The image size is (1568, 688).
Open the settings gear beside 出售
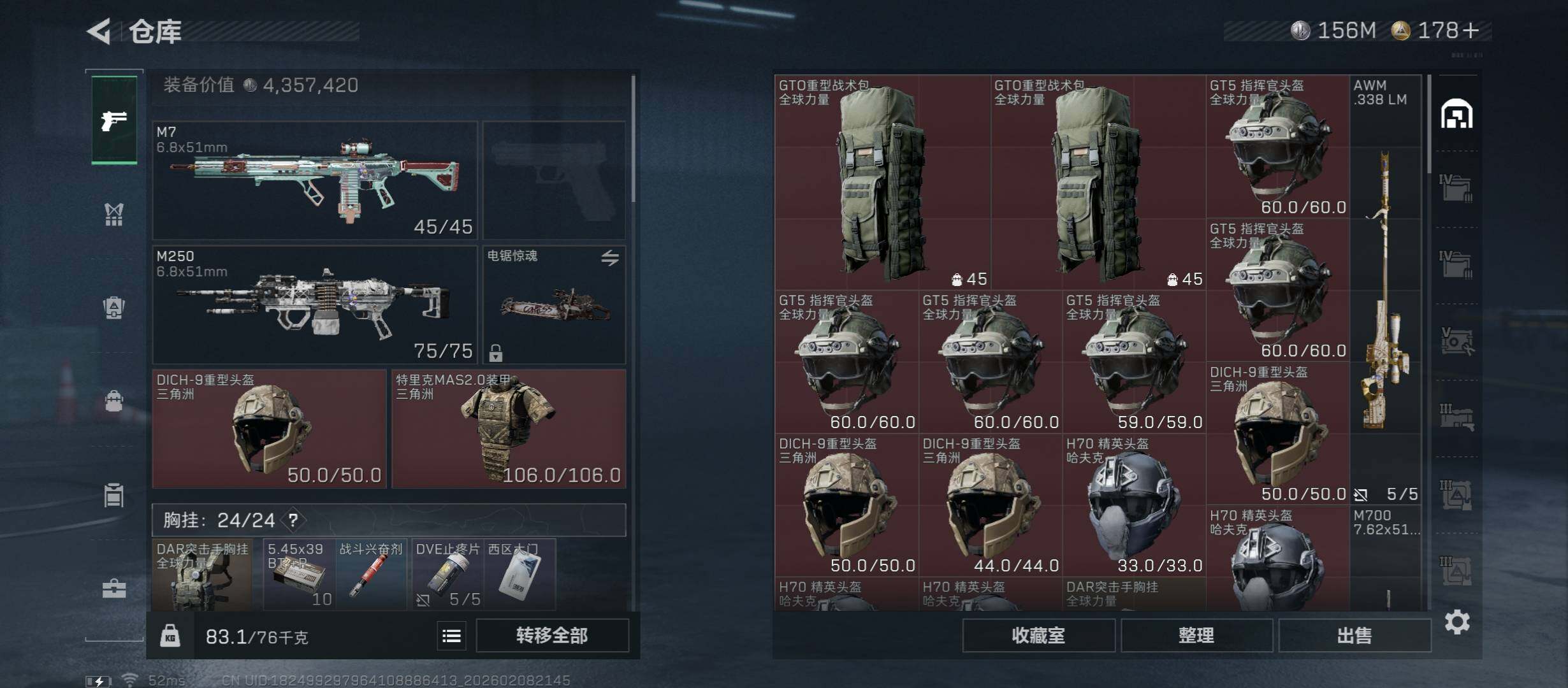click(x=1457, y=622)
